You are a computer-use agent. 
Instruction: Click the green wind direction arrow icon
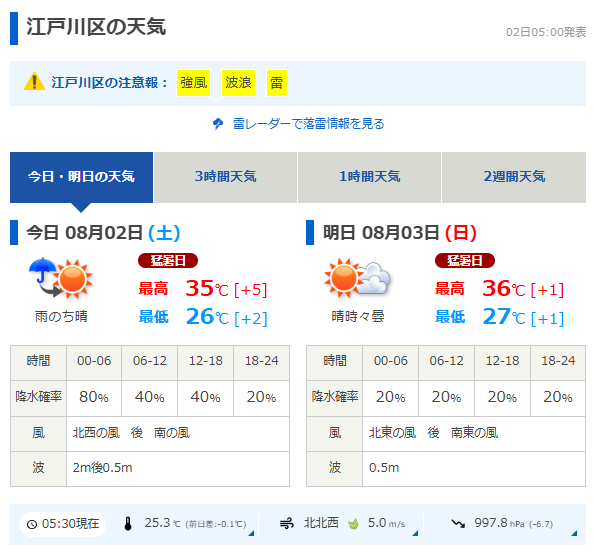(353, 524)
